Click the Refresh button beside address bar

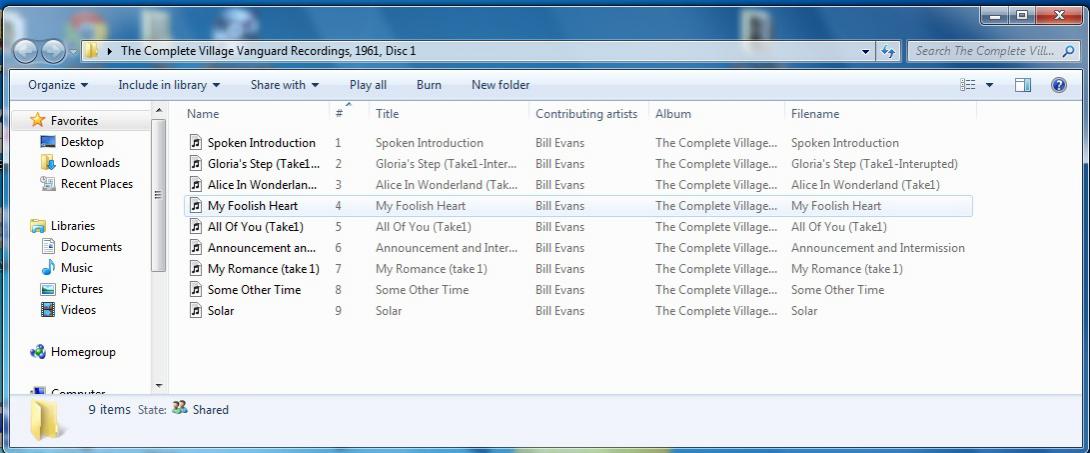[x=888, y=51]
